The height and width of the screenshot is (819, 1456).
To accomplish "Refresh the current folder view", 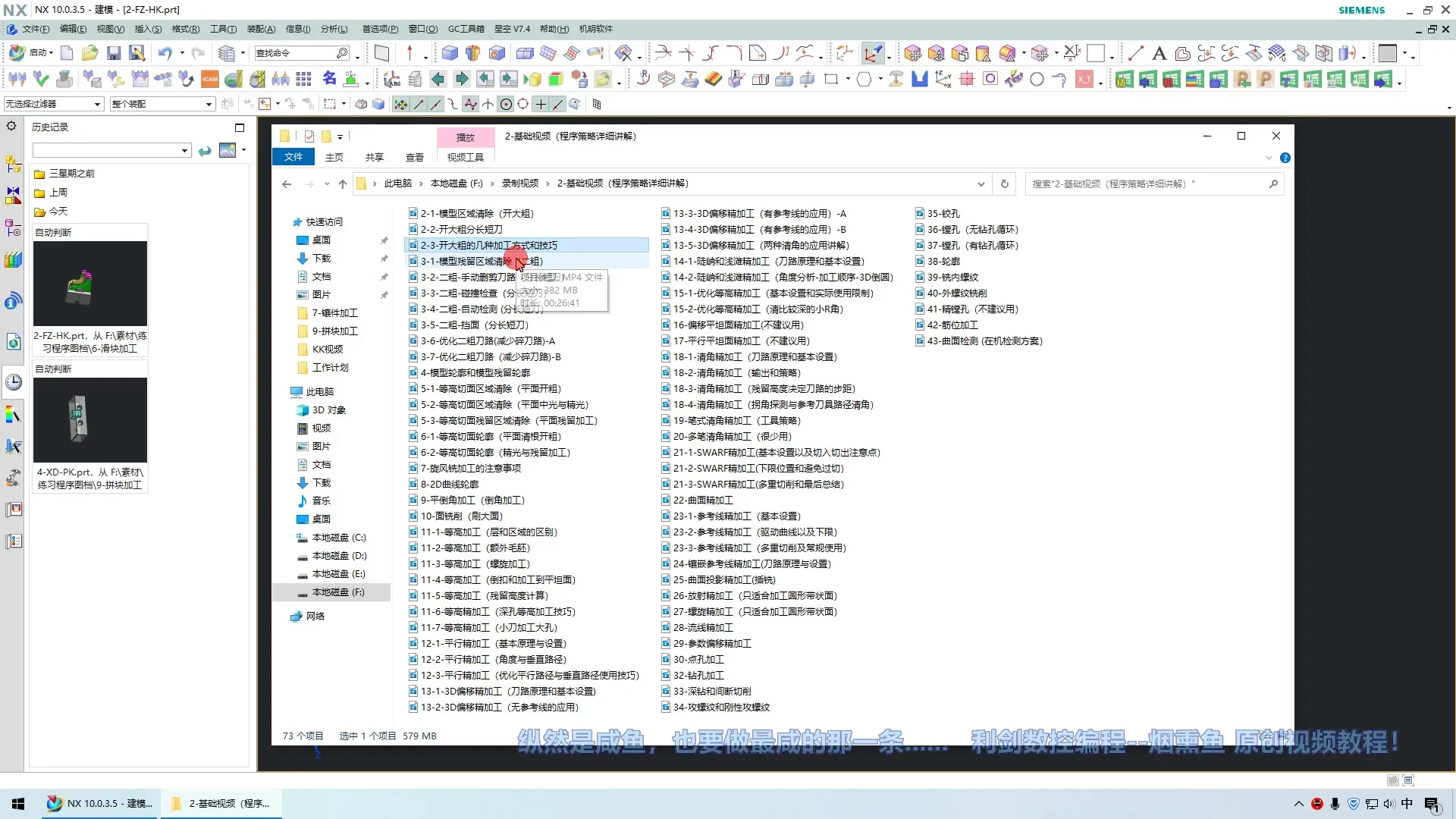I will tap(1005, 184).
